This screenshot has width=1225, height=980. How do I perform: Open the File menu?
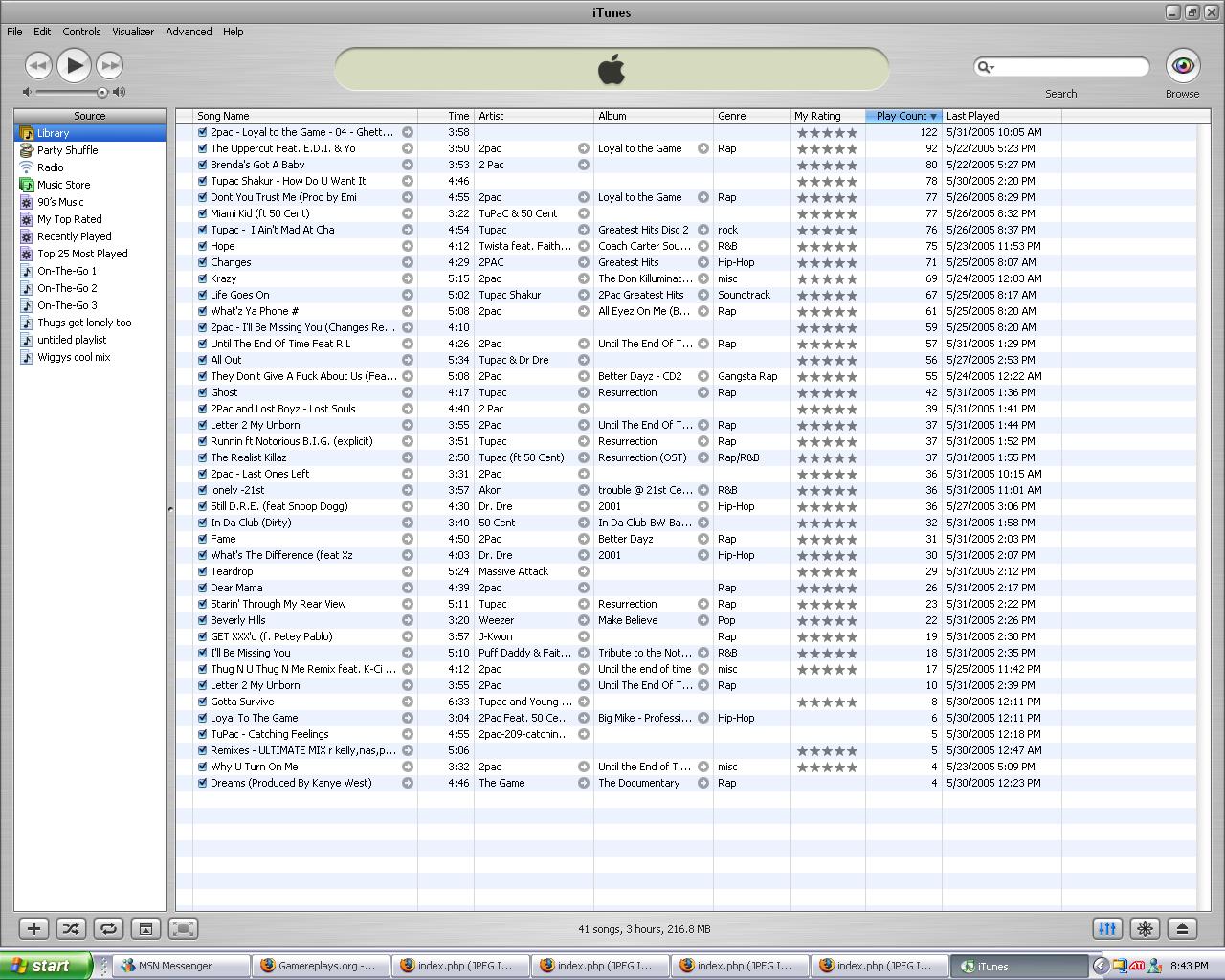[14, 32]
